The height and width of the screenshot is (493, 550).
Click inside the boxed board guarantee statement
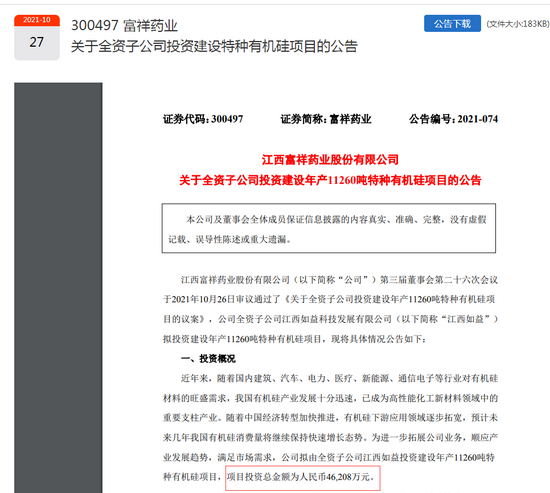329,228
